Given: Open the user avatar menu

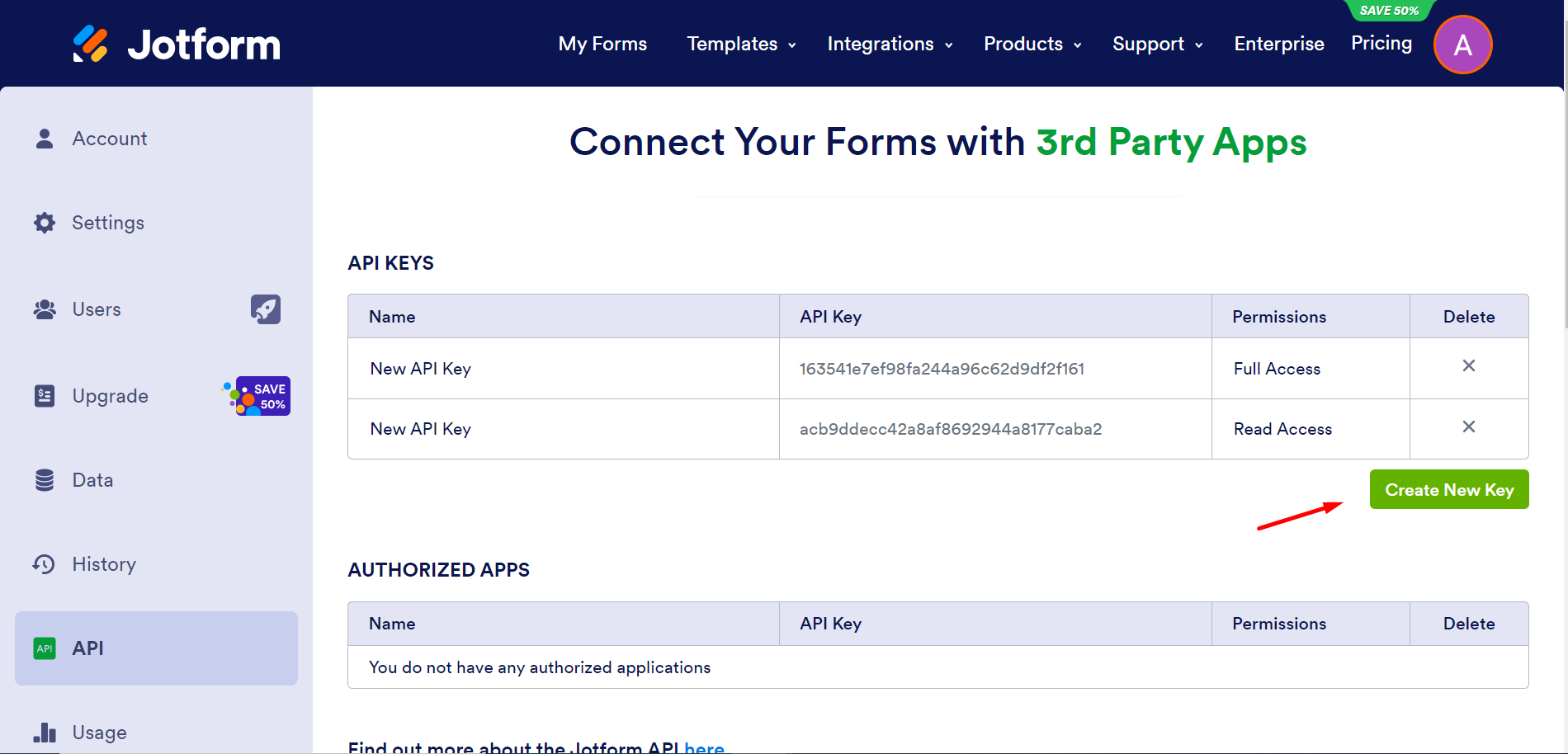Looking at the screenshot, I should pos(1462,45).
